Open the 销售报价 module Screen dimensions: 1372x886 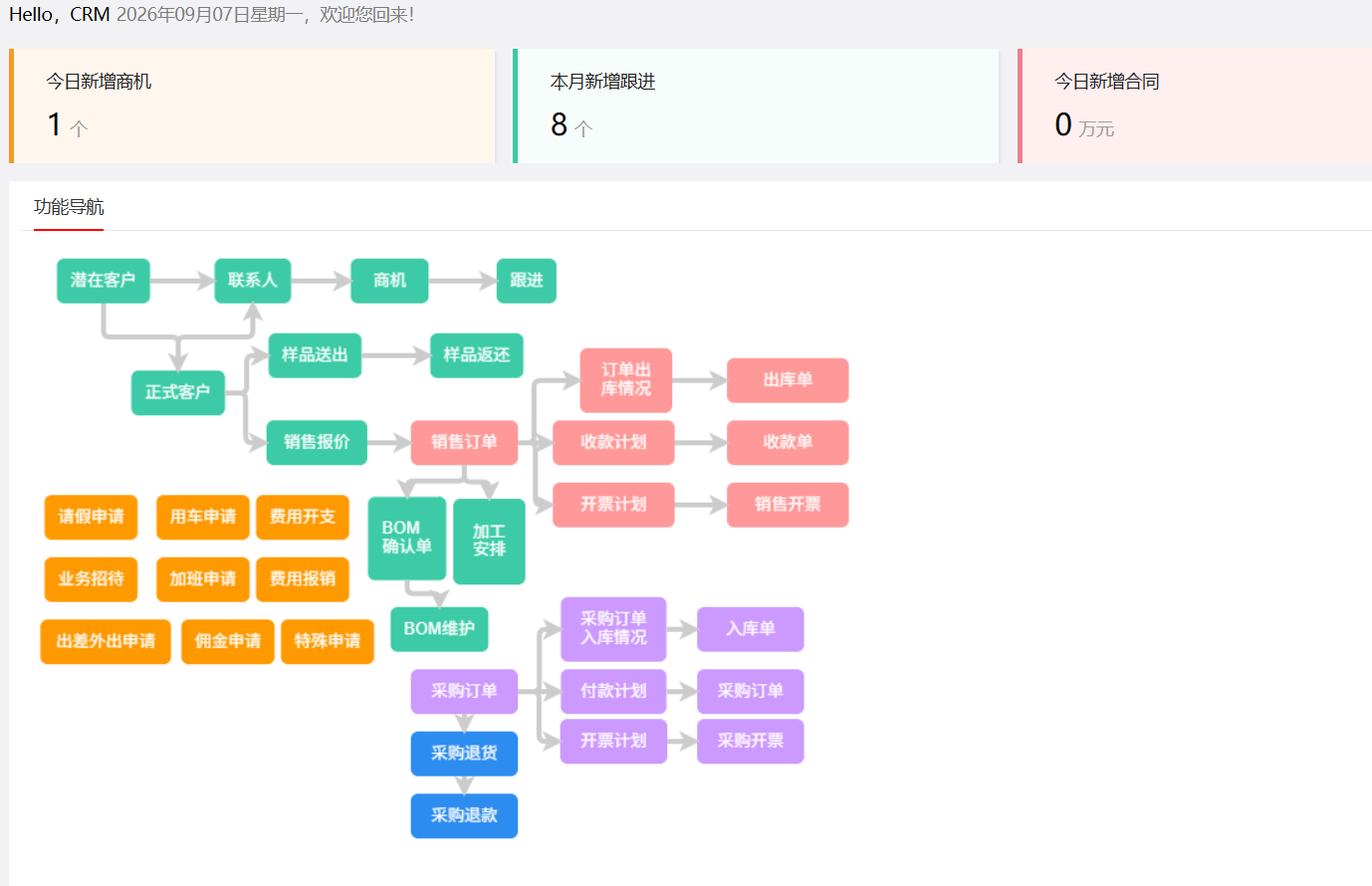[317, 442]
